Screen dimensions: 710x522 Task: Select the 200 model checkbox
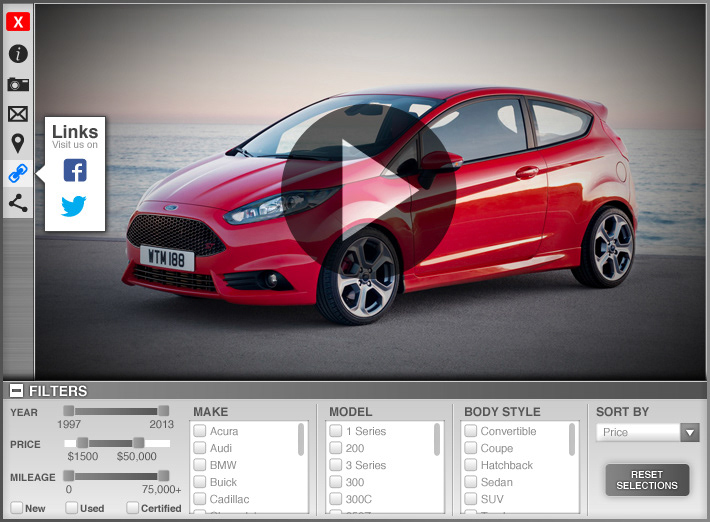(336, 448)
